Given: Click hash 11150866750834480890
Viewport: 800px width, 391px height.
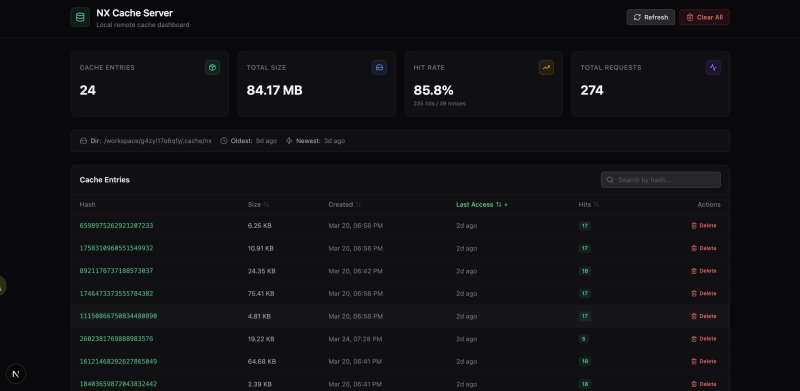Looking at the screenshot, I should pos(118,316).
